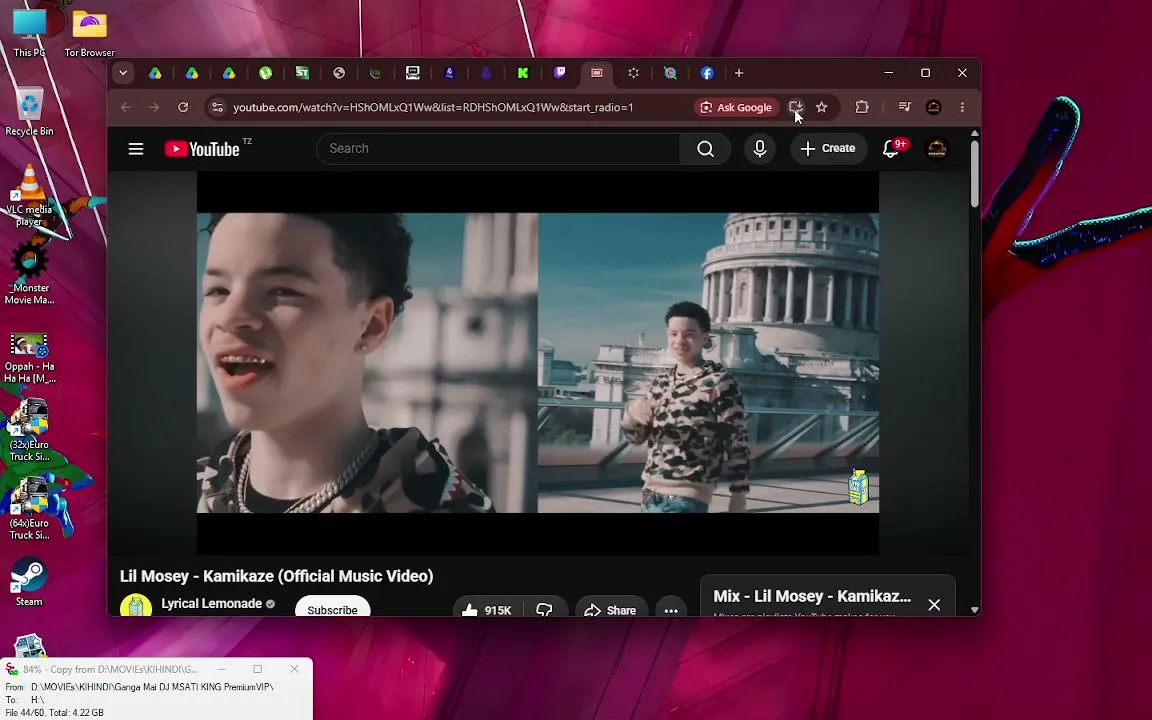Click the scrollbar down arrow in browser
1152x720 pixels.
974,609
